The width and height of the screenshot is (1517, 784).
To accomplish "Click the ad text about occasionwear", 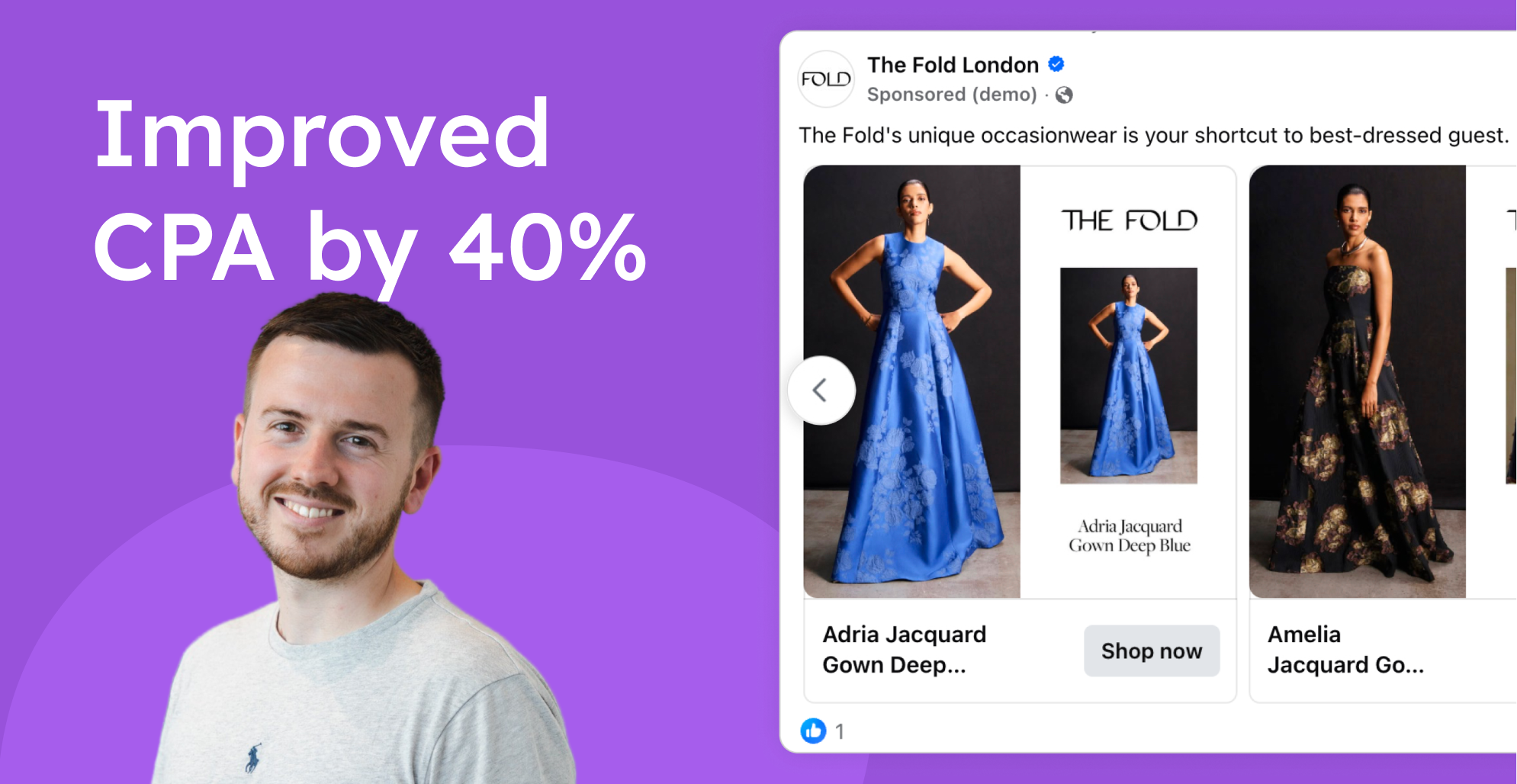I will coord(1154,135).
